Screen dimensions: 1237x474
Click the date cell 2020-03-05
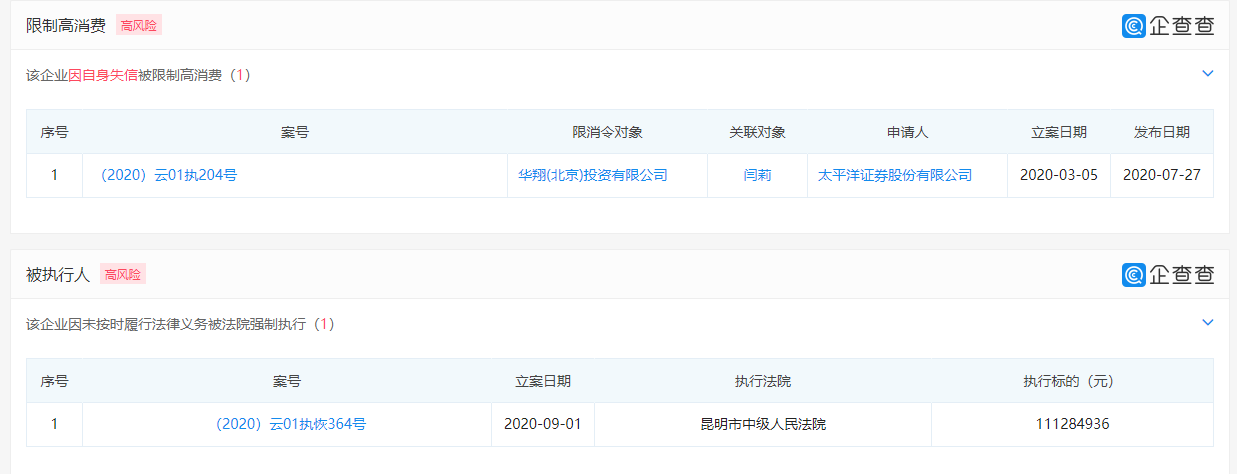pyautogui.click(x=1059, y=175)
